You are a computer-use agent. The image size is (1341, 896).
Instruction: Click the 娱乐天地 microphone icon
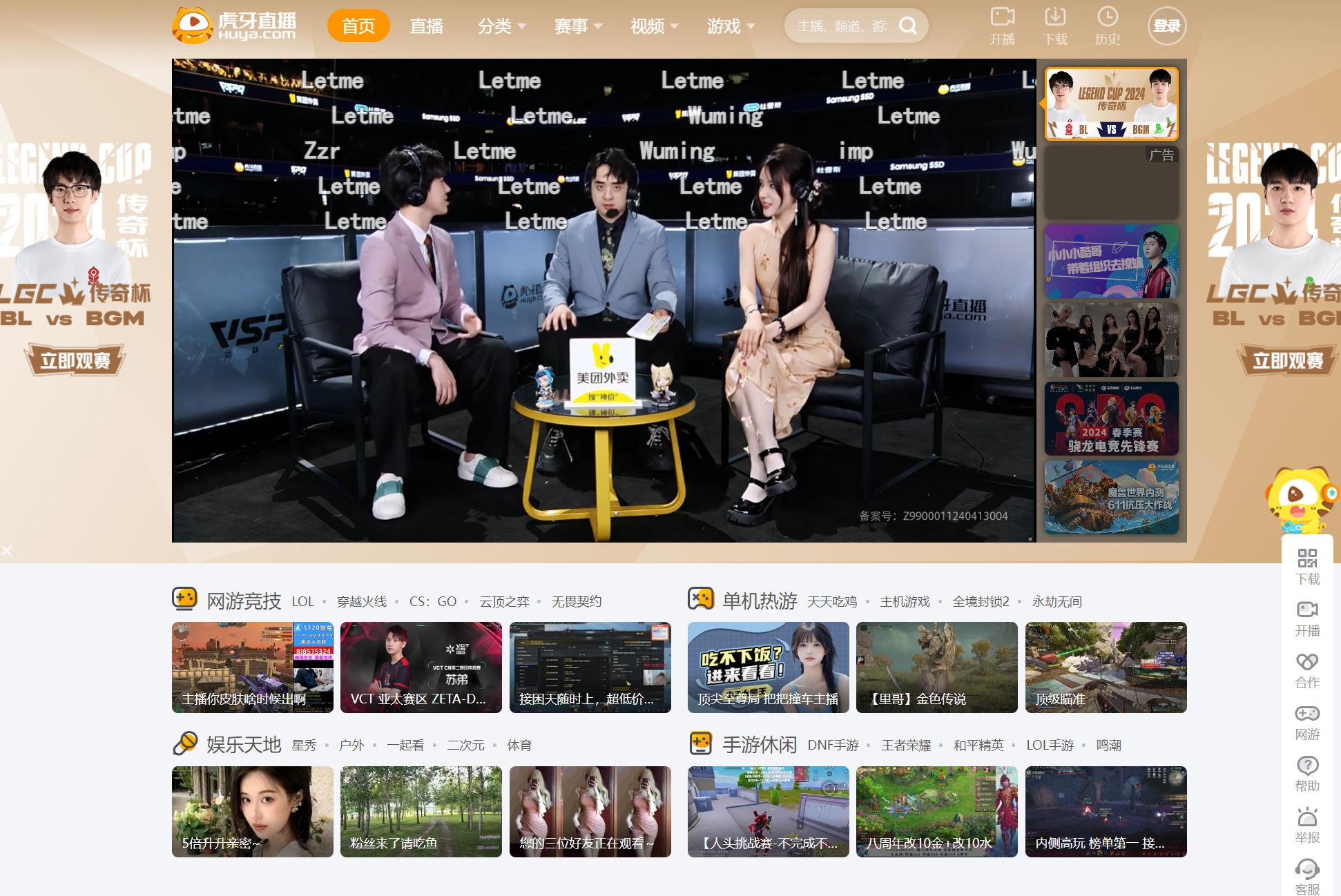coord(185,743)
